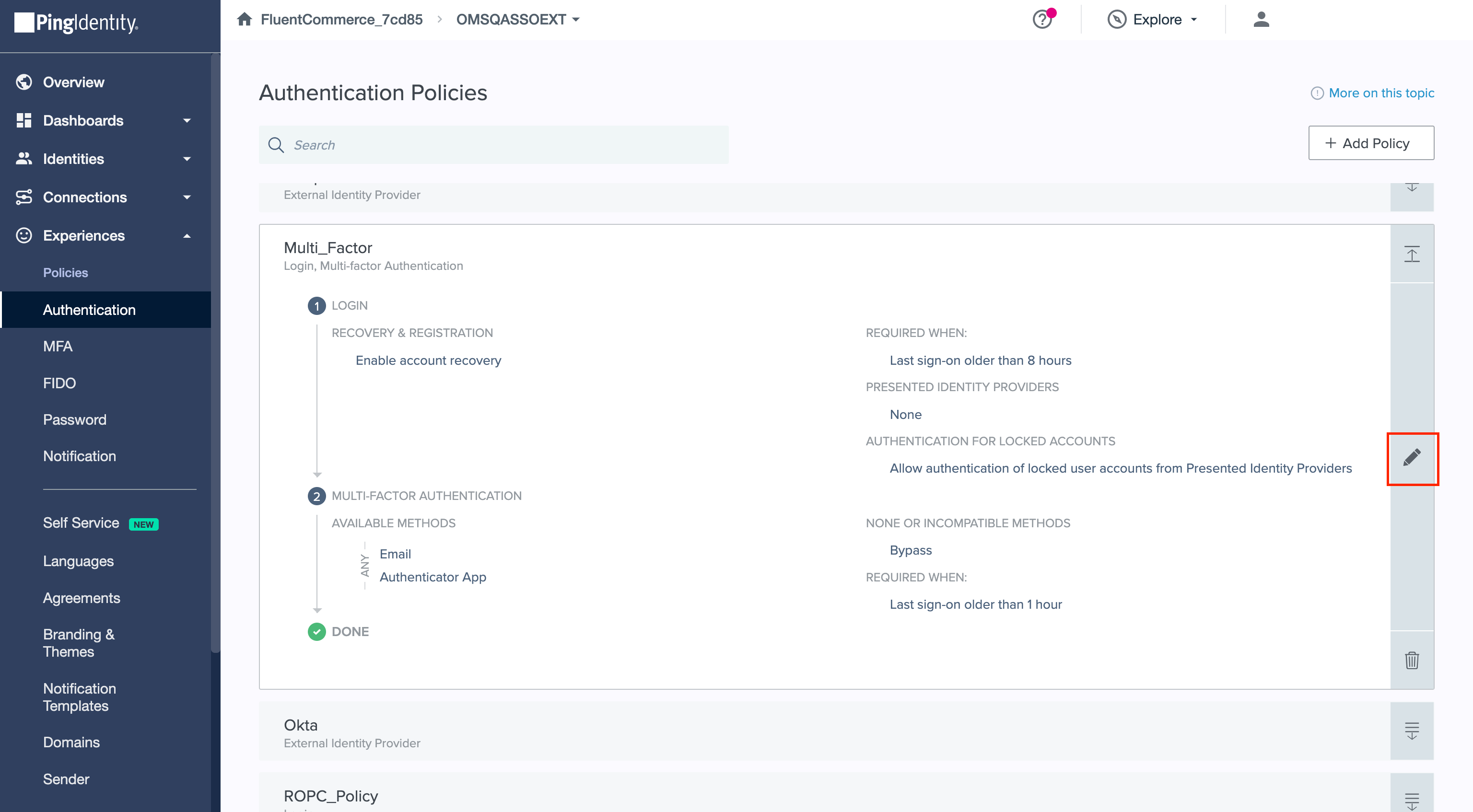Open the OMSQASSOEXT environment dropdown

[x=517, y=20]
